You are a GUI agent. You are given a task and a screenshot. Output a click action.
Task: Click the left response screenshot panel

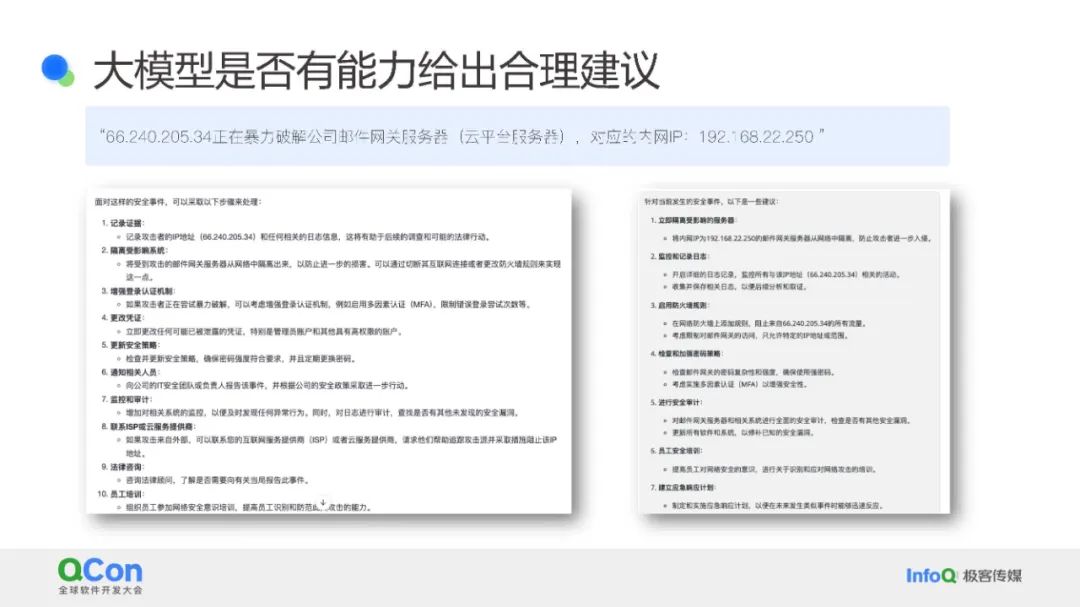coord(329,351)
